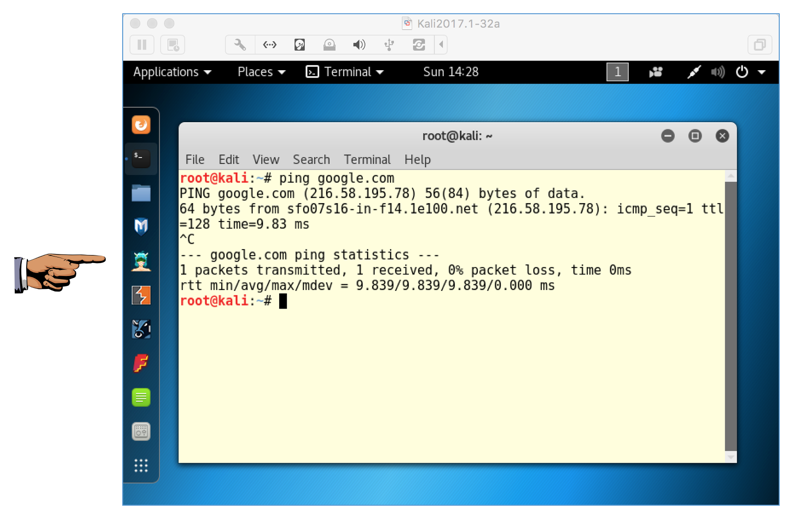Open the Terminal menu in menubar
Screen dimensions: 795x519
tap(367, 160)
